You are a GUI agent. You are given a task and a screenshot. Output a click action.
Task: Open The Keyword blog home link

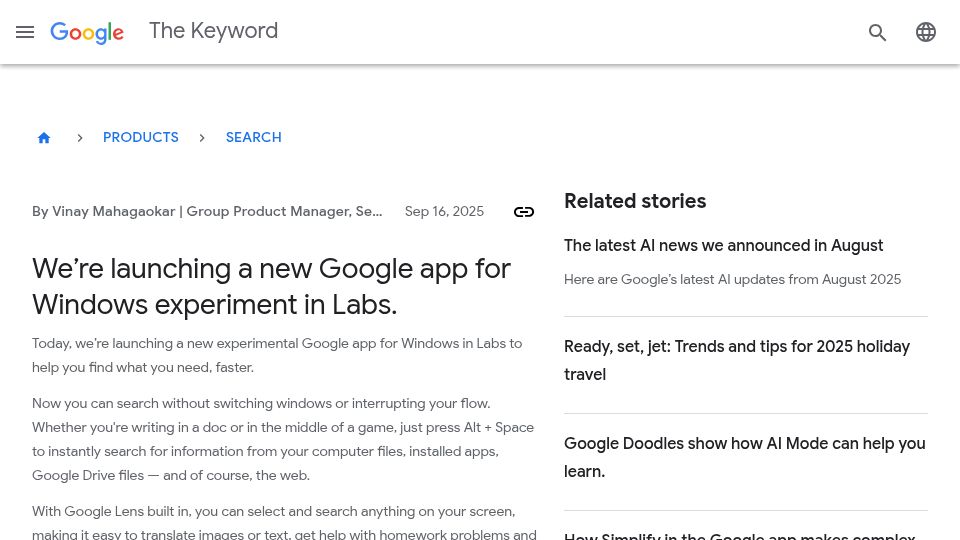click(x=214, y=31)
